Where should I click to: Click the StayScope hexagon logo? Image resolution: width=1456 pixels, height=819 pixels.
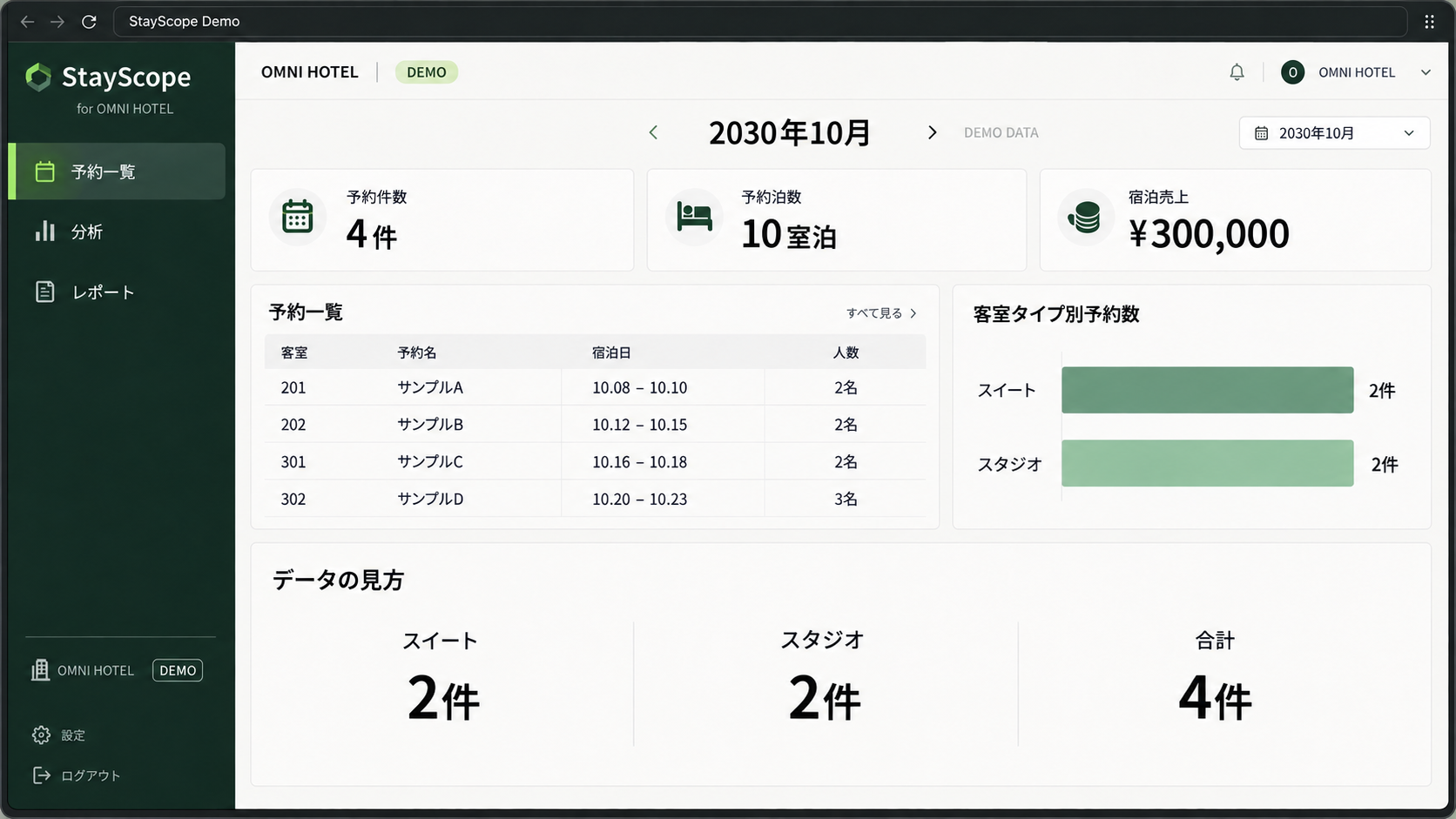[38, 77]
